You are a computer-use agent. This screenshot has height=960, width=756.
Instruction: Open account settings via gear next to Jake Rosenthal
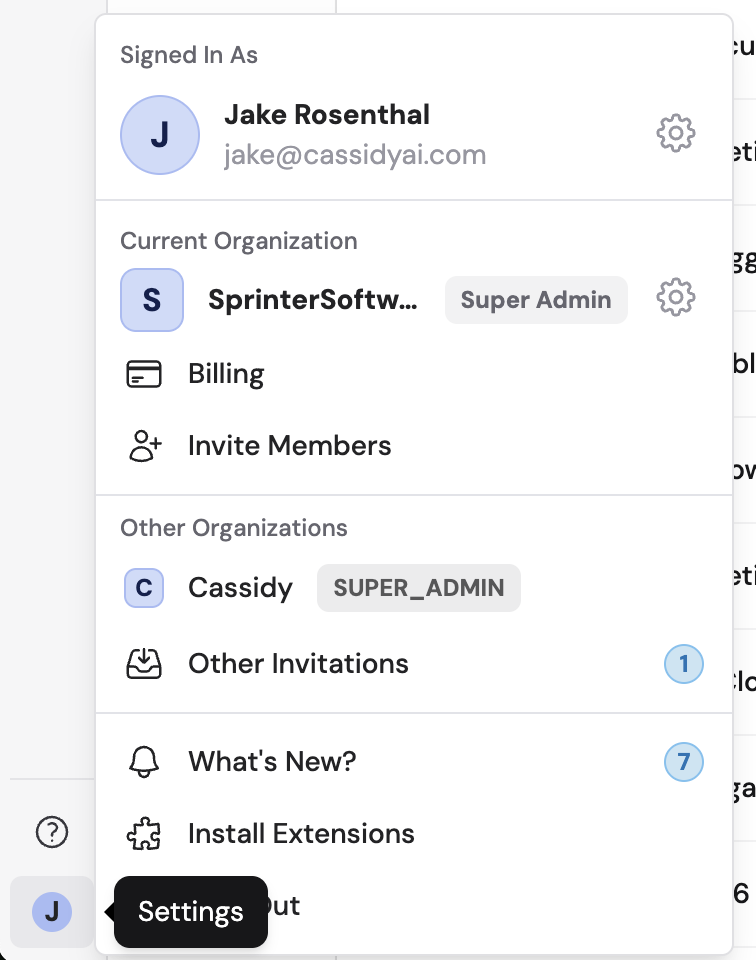coord(675,133)
